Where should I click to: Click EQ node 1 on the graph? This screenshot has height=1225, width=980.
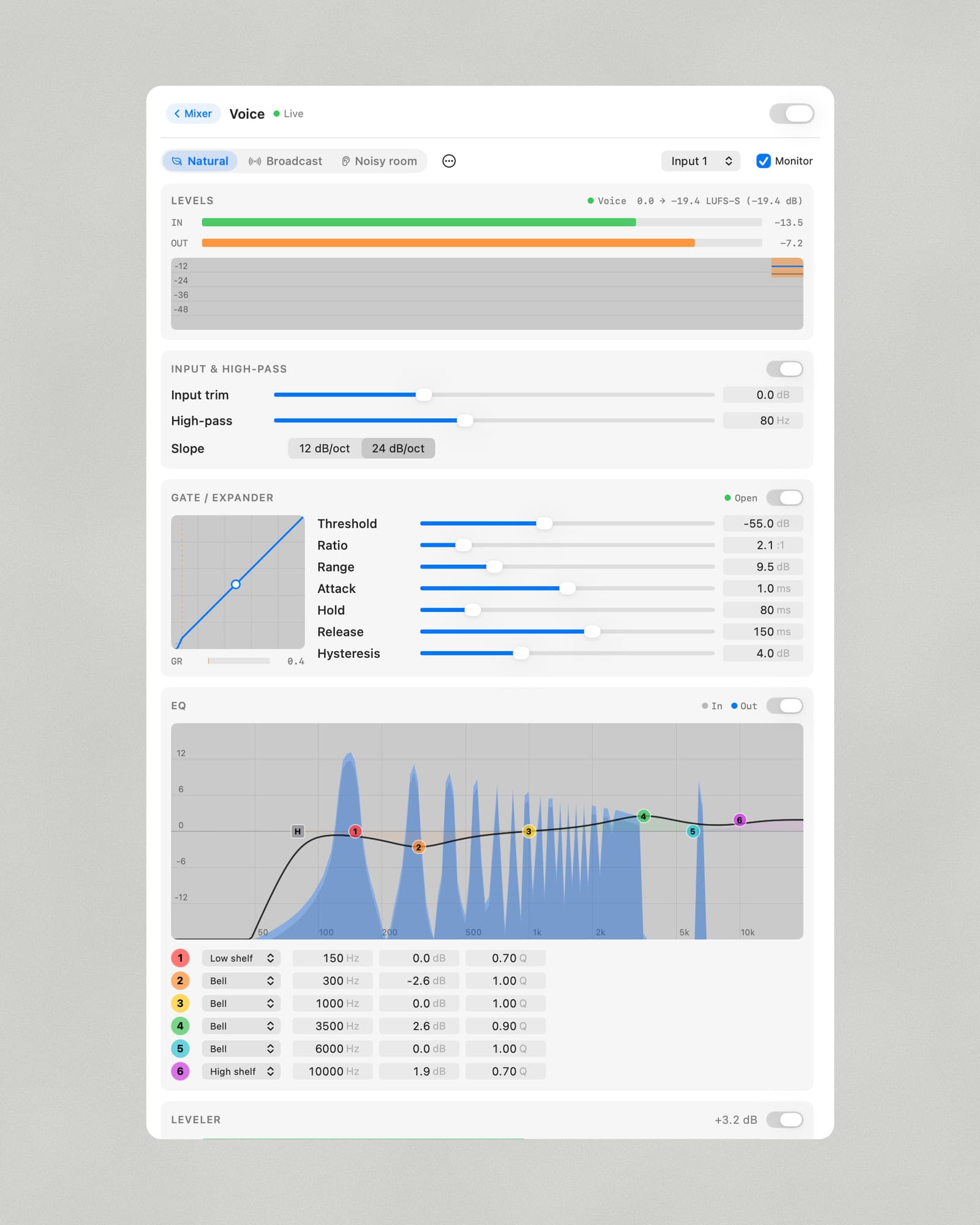355,831
